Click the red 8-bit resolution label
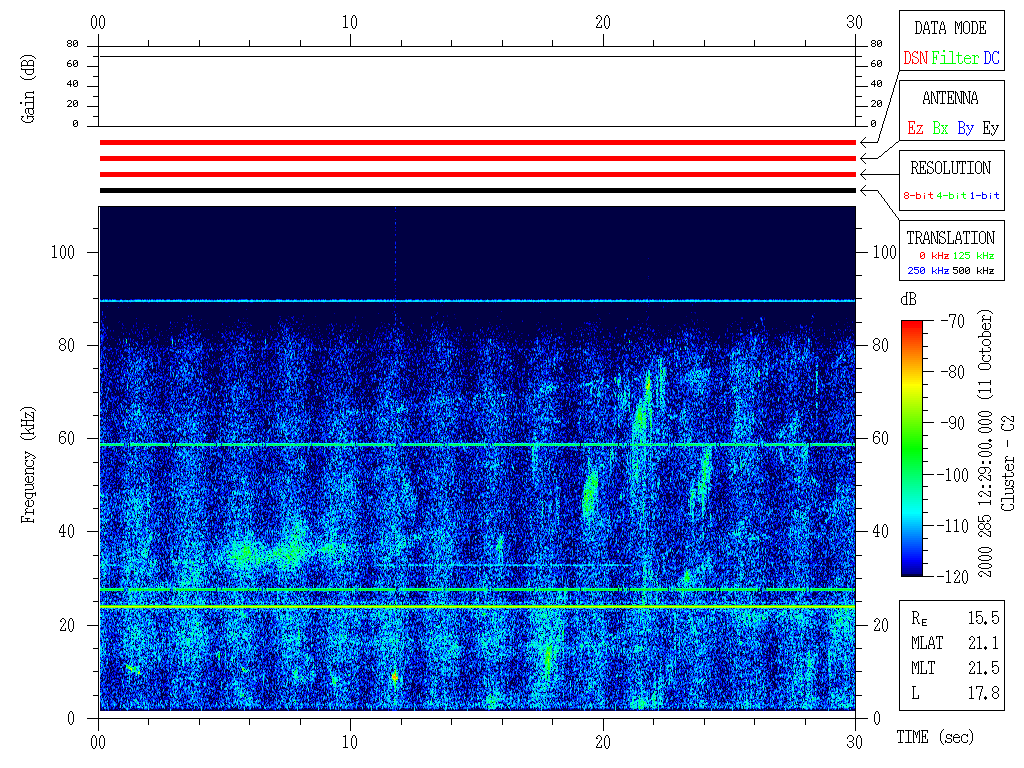 [x=919, y=196]
